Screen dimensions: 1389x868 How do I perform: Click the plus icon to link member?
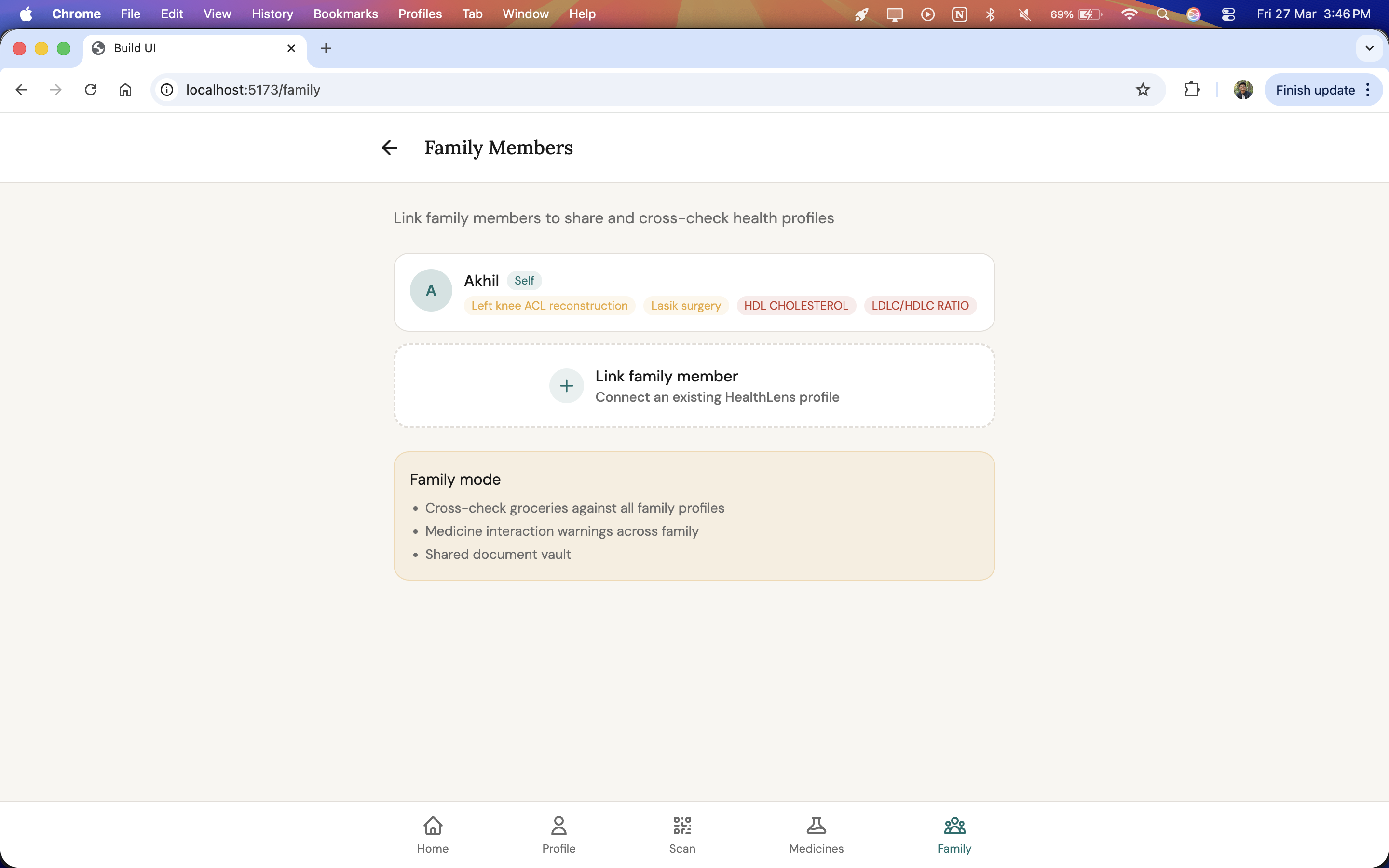click(566, 386)
